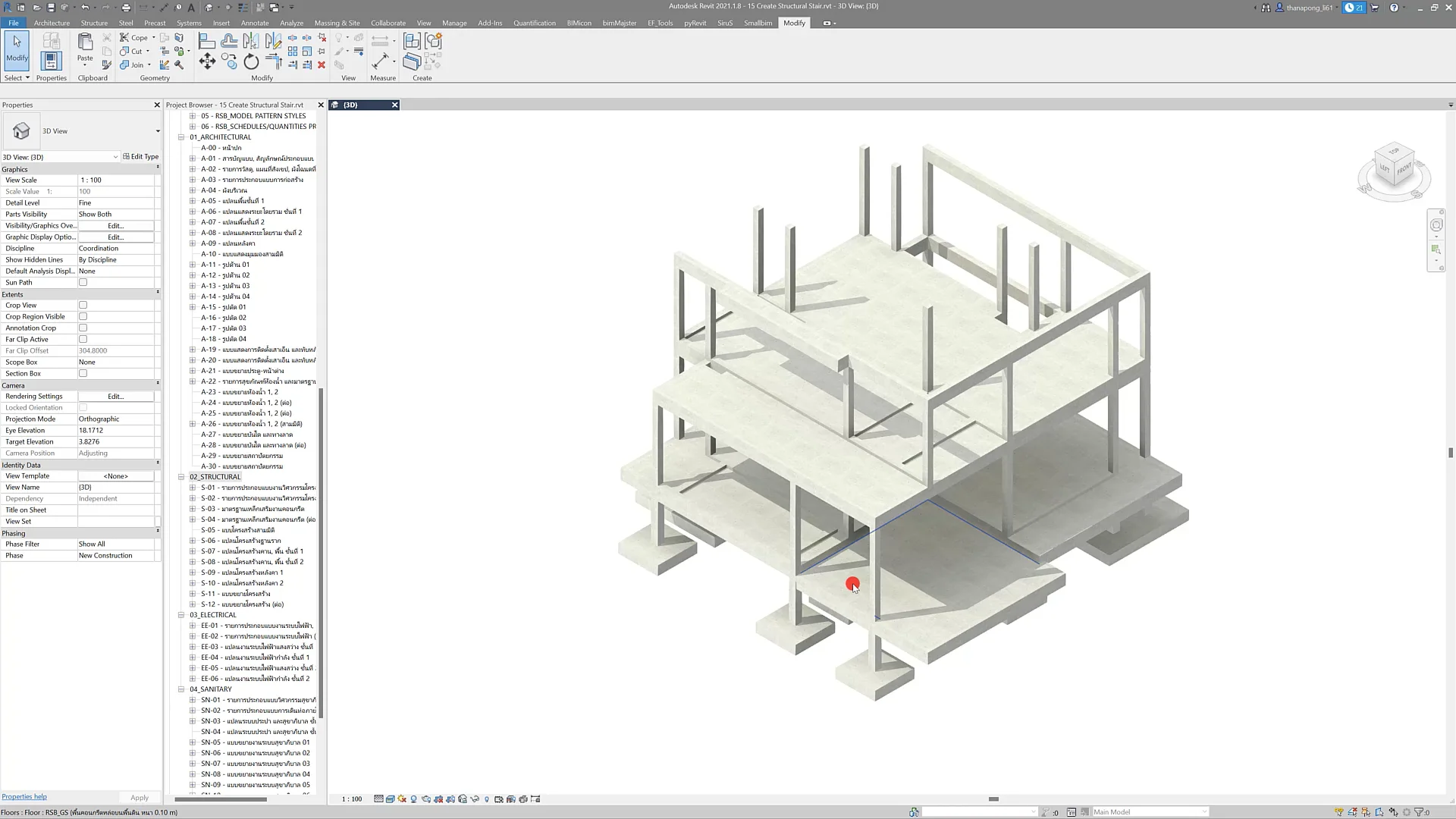Toggle Sun Path icon on view control bar
Image resolution: width=1456 pixels, height=819 pixels.
click(x=402, y=799)
